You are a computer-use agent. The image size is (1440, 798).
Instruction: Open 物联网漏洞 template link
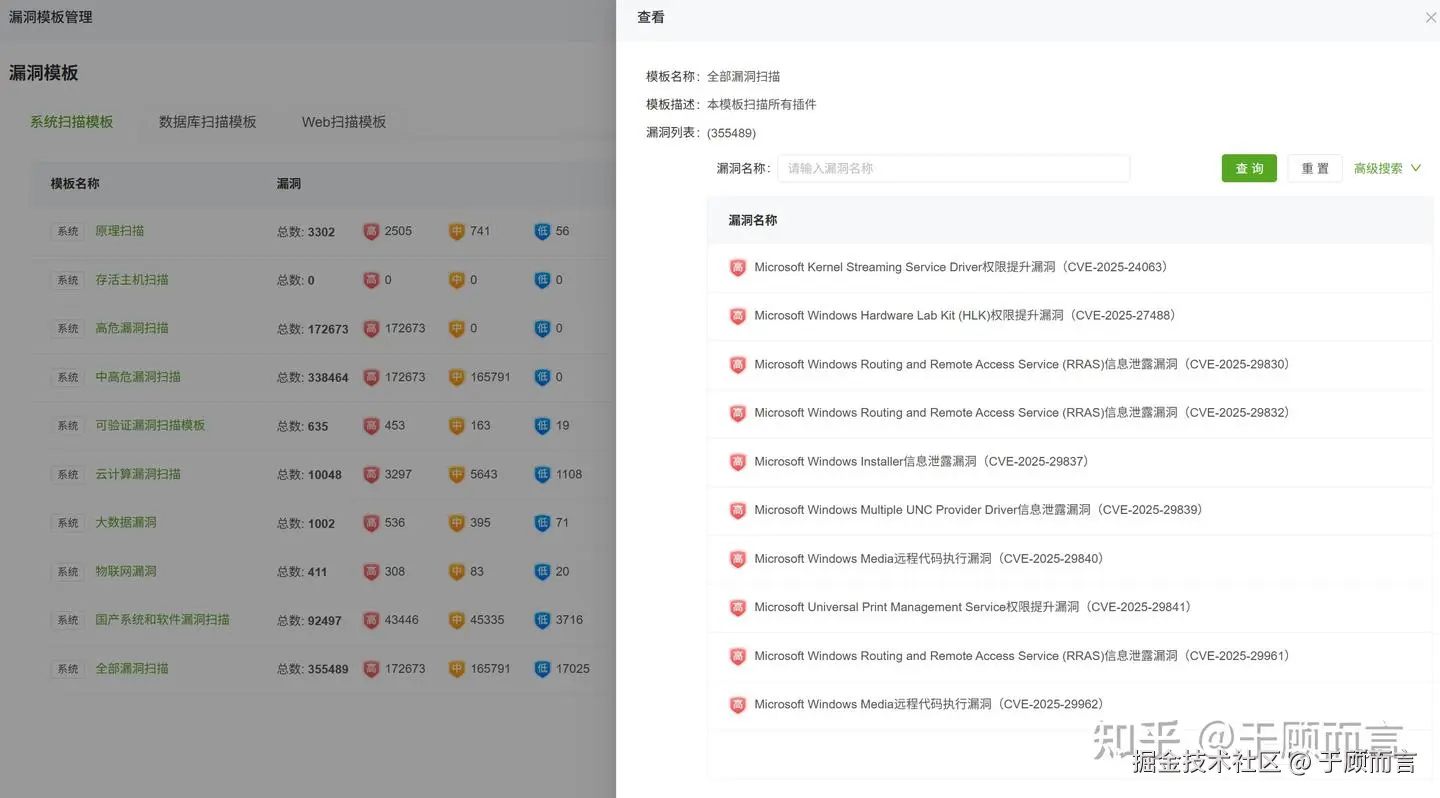[x=126, y=572]
